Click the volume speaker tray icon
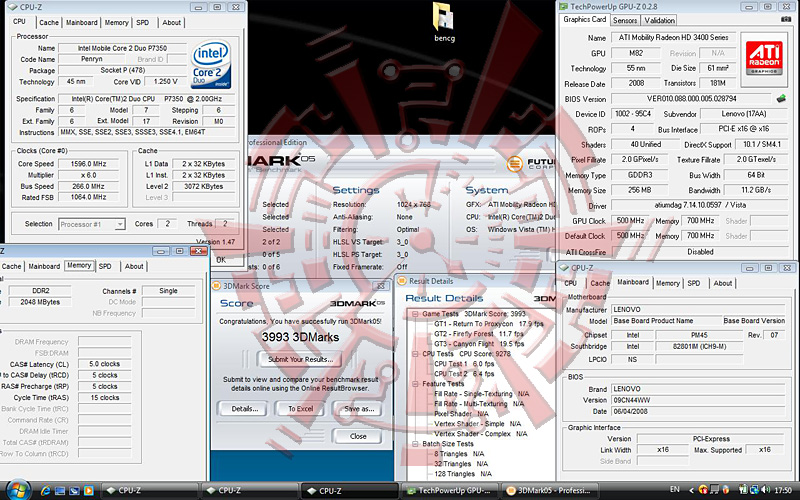This screenshot has width=800, height=500. click(x=765, y=490)
